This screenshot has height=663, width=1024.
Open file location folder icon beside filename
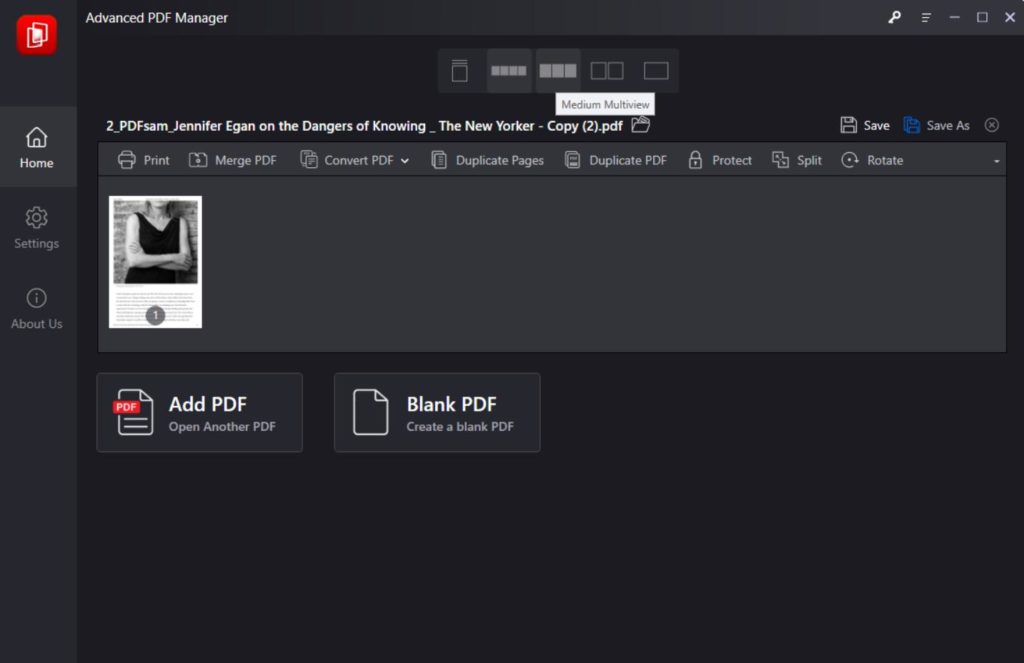(x=641, y=124)
